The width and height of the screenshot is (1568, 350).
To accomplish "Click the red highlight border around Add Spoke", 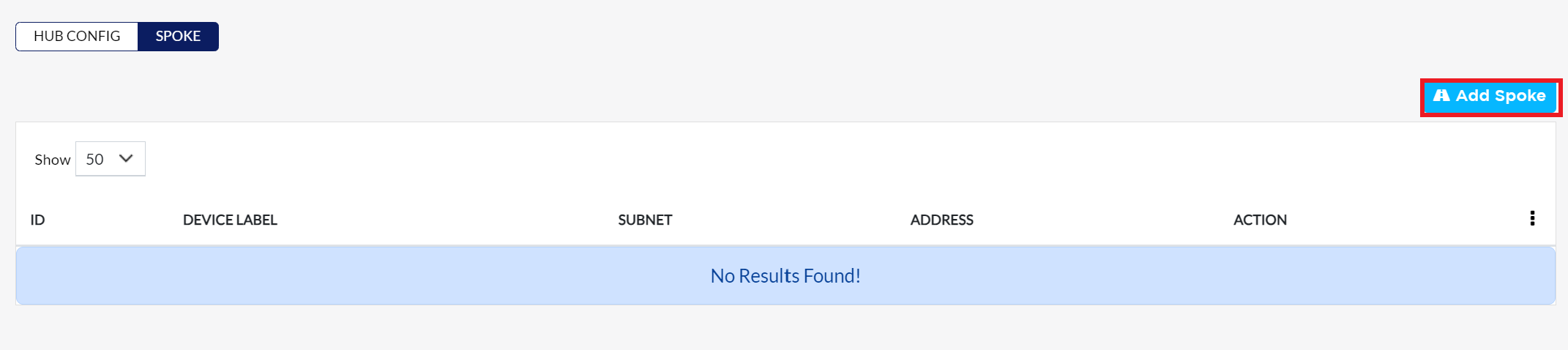I will (1491, 81).
